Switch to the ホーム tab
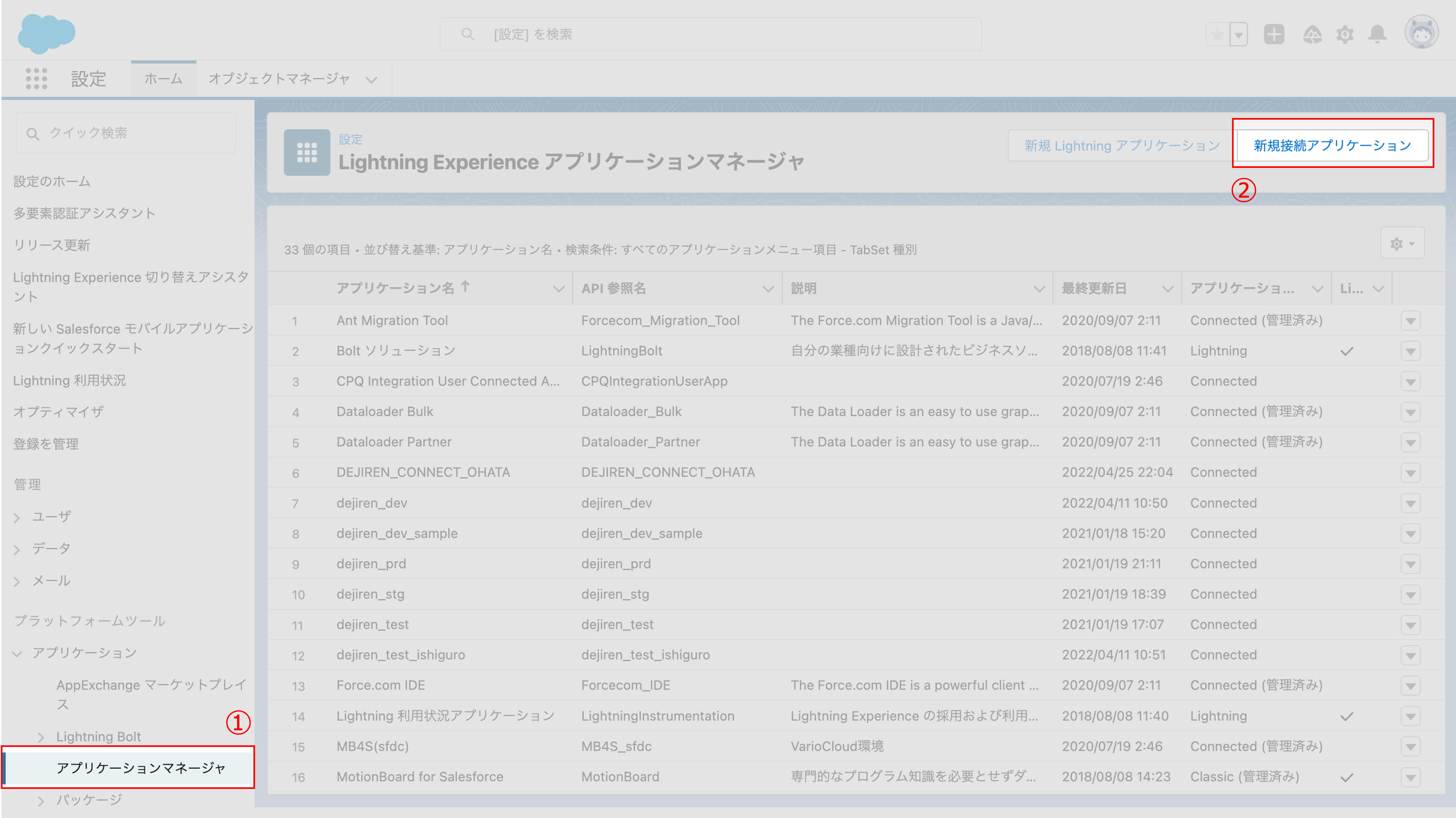 (163, 79)
